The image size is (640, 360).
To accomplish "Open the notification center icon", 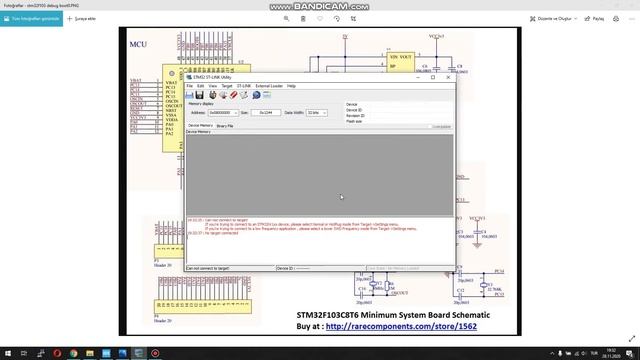I will coord(630,353).
